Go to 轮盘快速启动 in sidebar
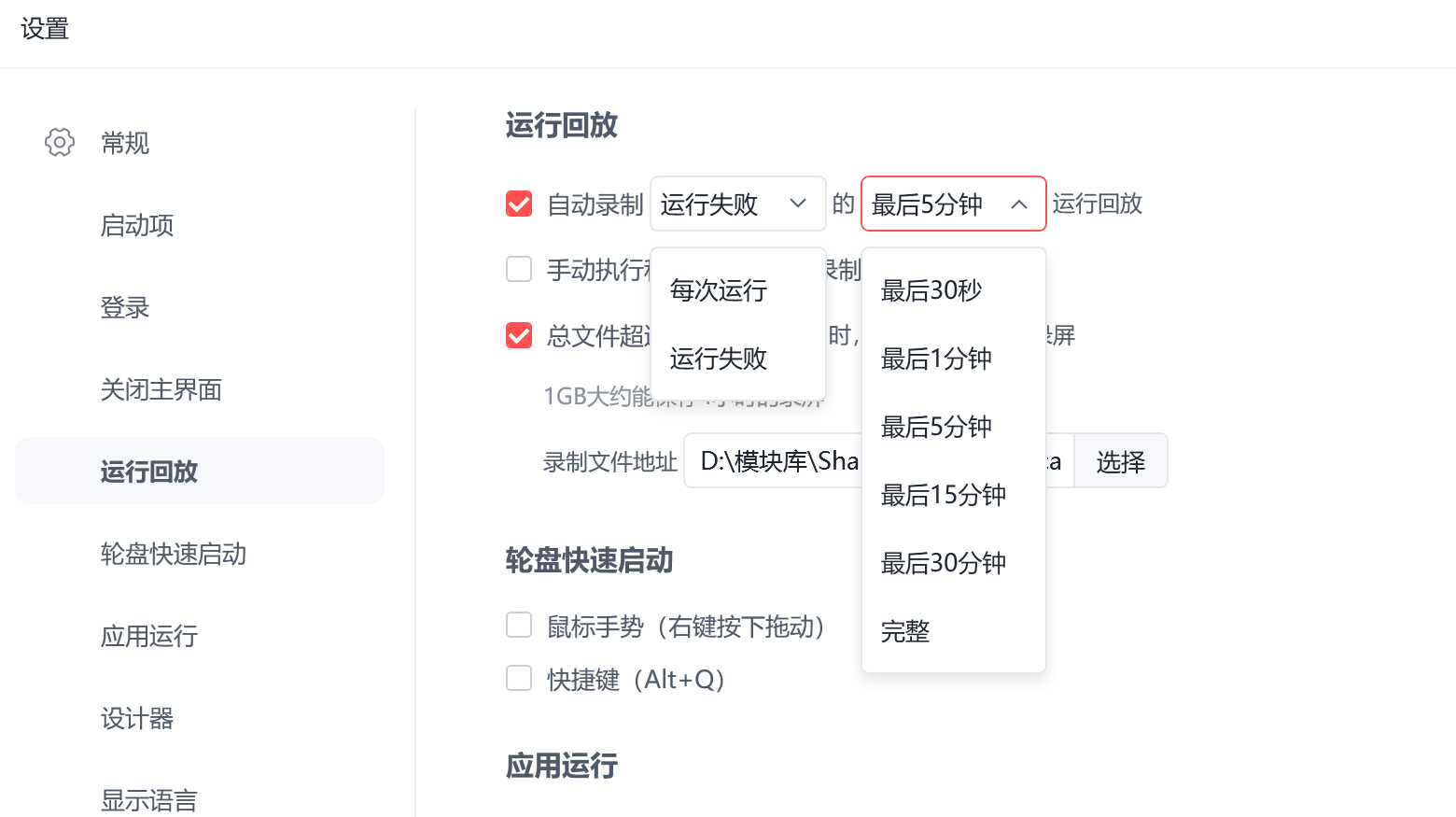 (174, 554)
